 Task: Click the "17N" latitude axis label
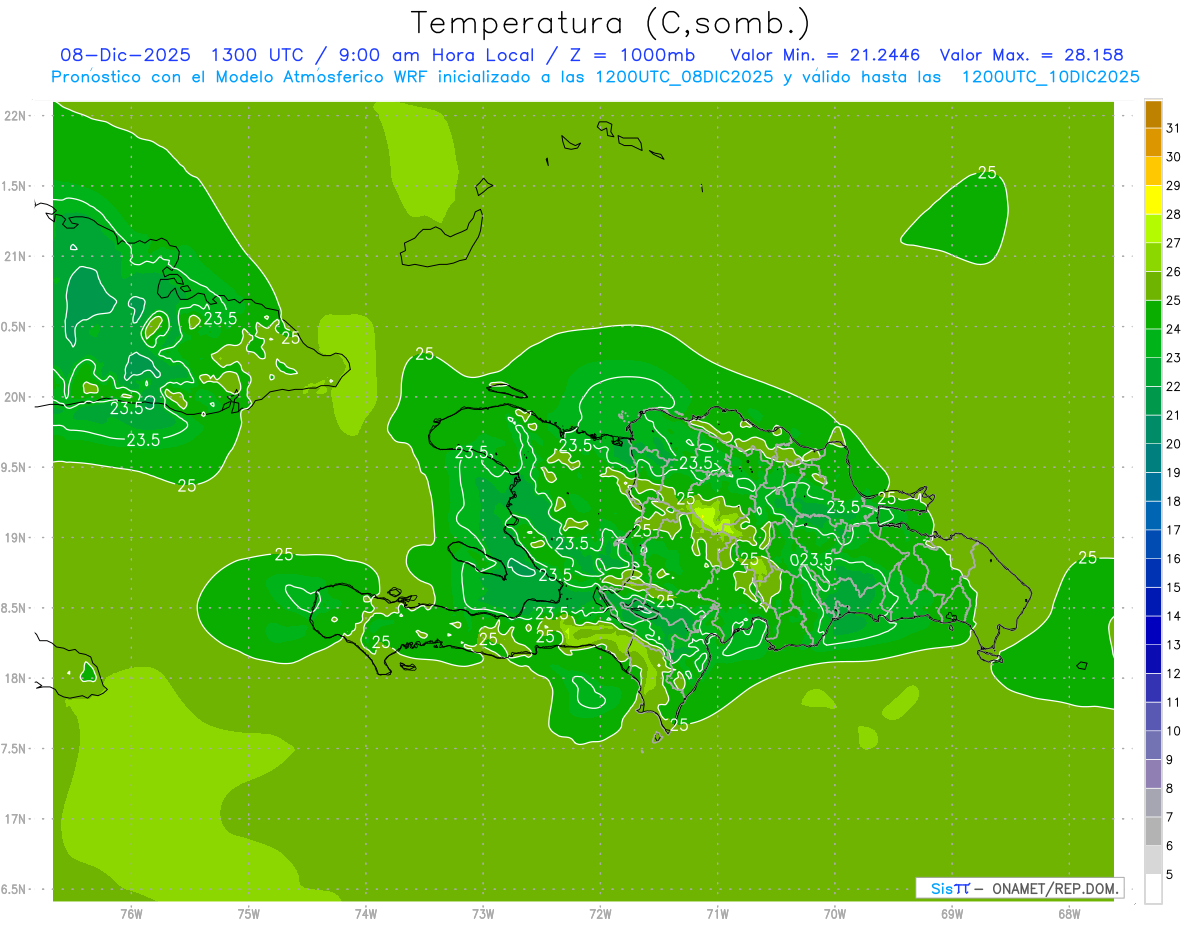click(17, 820)
